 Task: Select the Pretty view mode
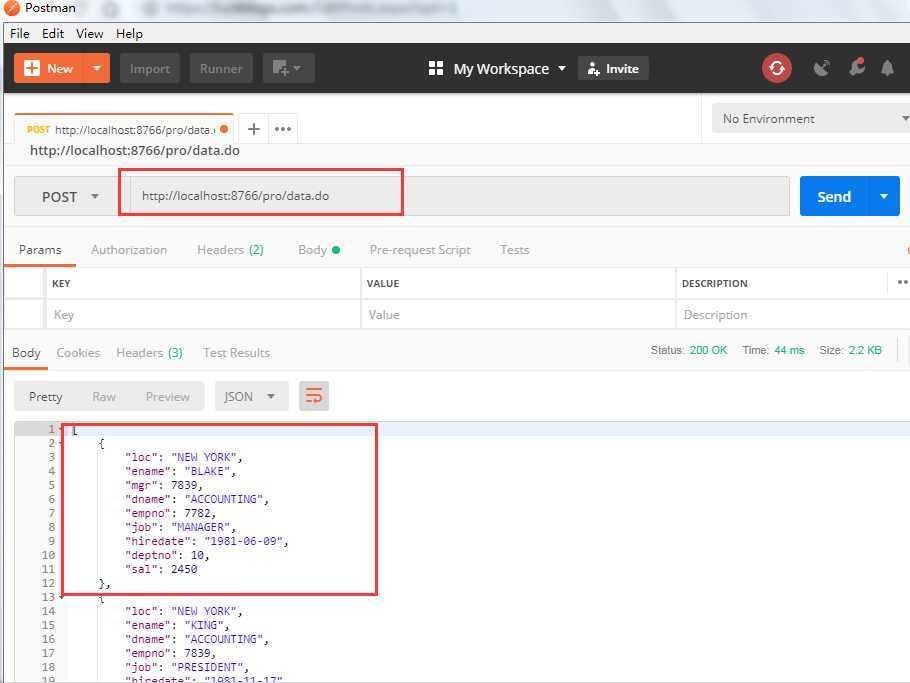(46, 397)
